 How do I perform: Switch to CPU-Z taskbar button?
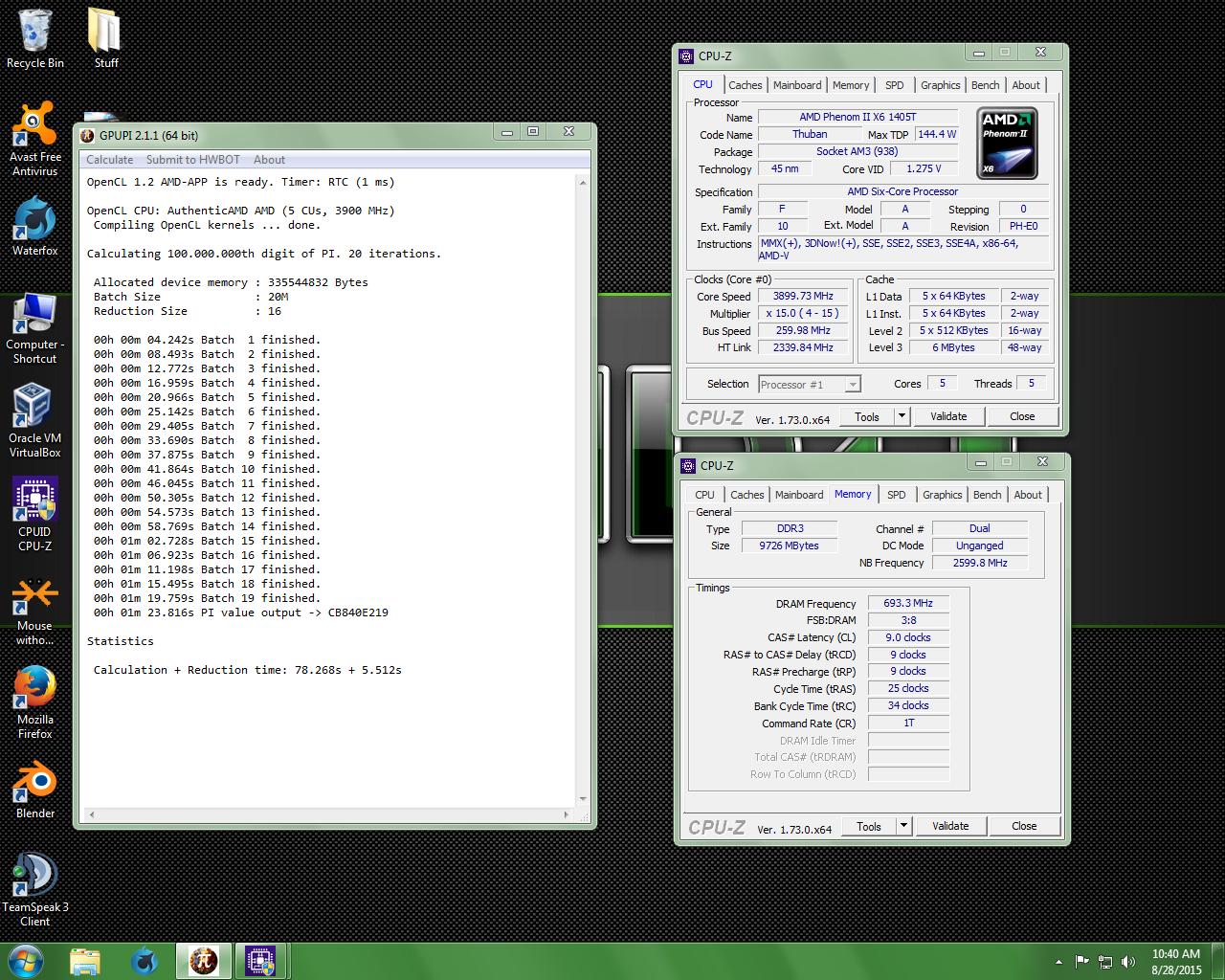point(260,961)
